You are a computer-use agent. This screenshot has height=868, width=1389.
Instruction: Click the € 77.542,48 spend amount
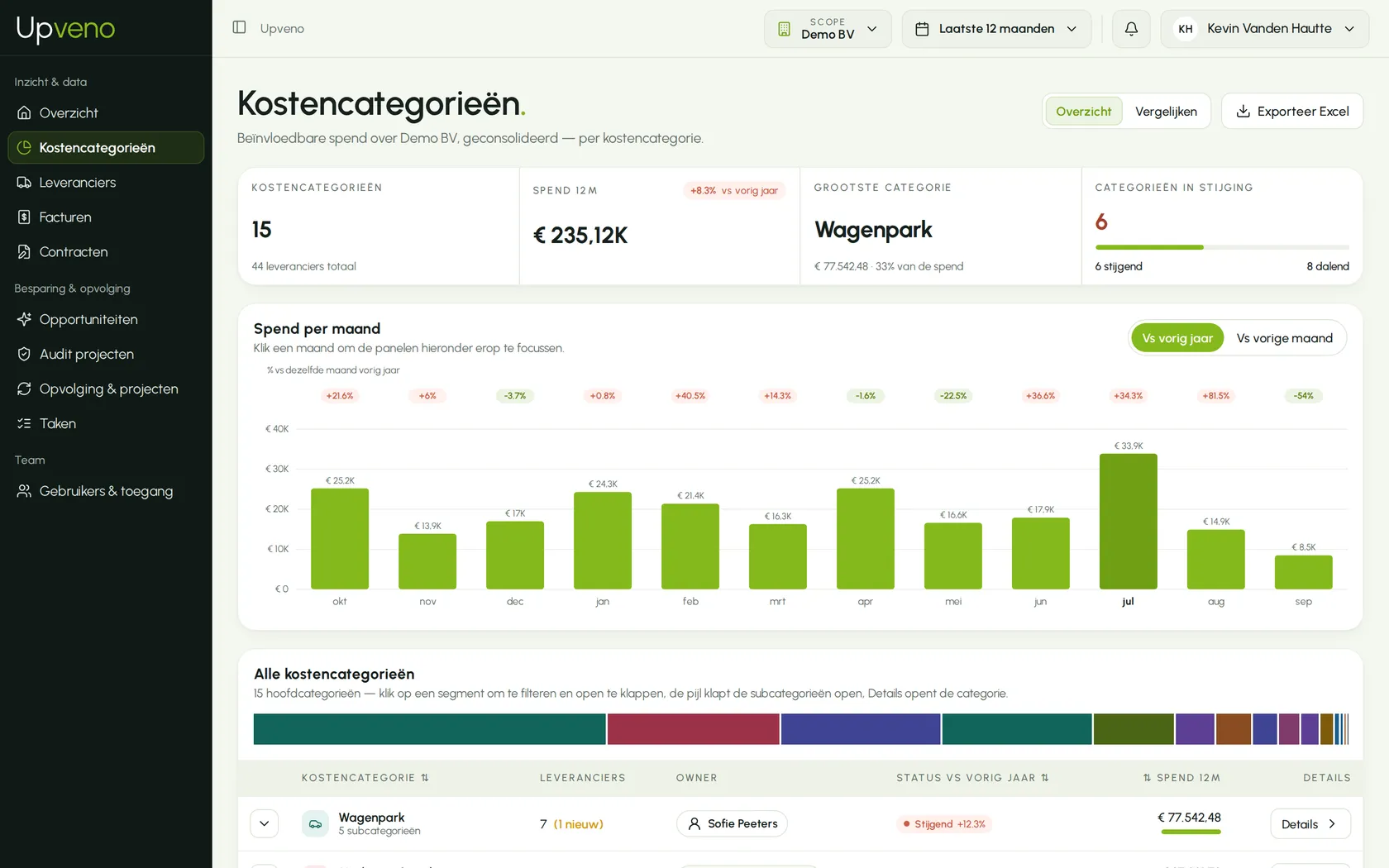click(x=1189, y=818)
